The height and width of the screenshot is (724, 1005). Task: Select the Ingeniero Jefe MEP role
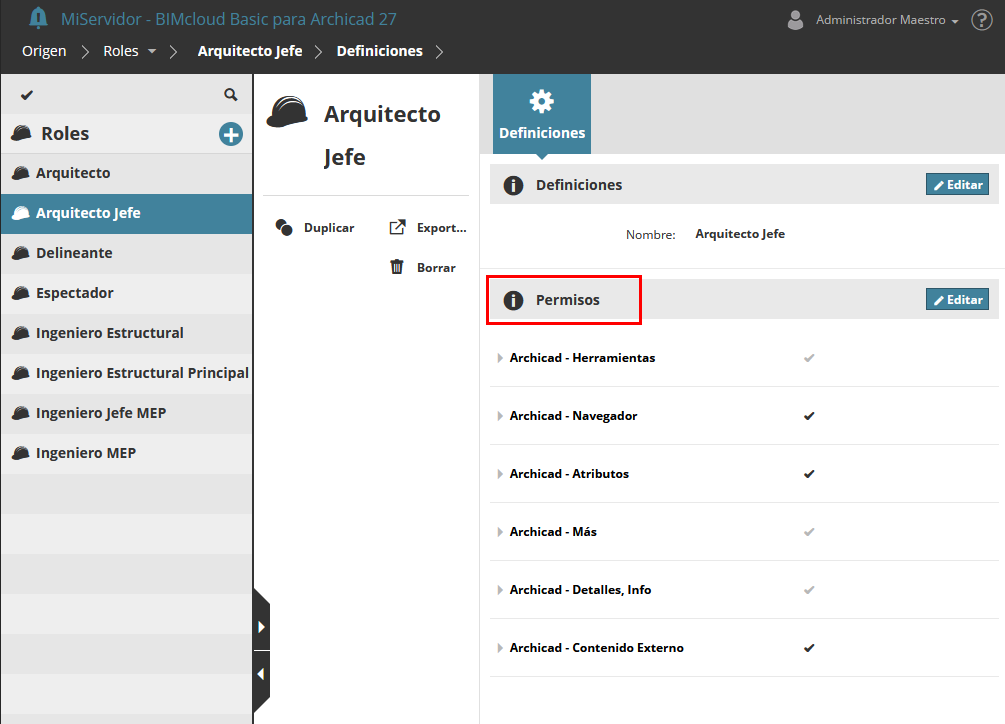coord(127,413)
